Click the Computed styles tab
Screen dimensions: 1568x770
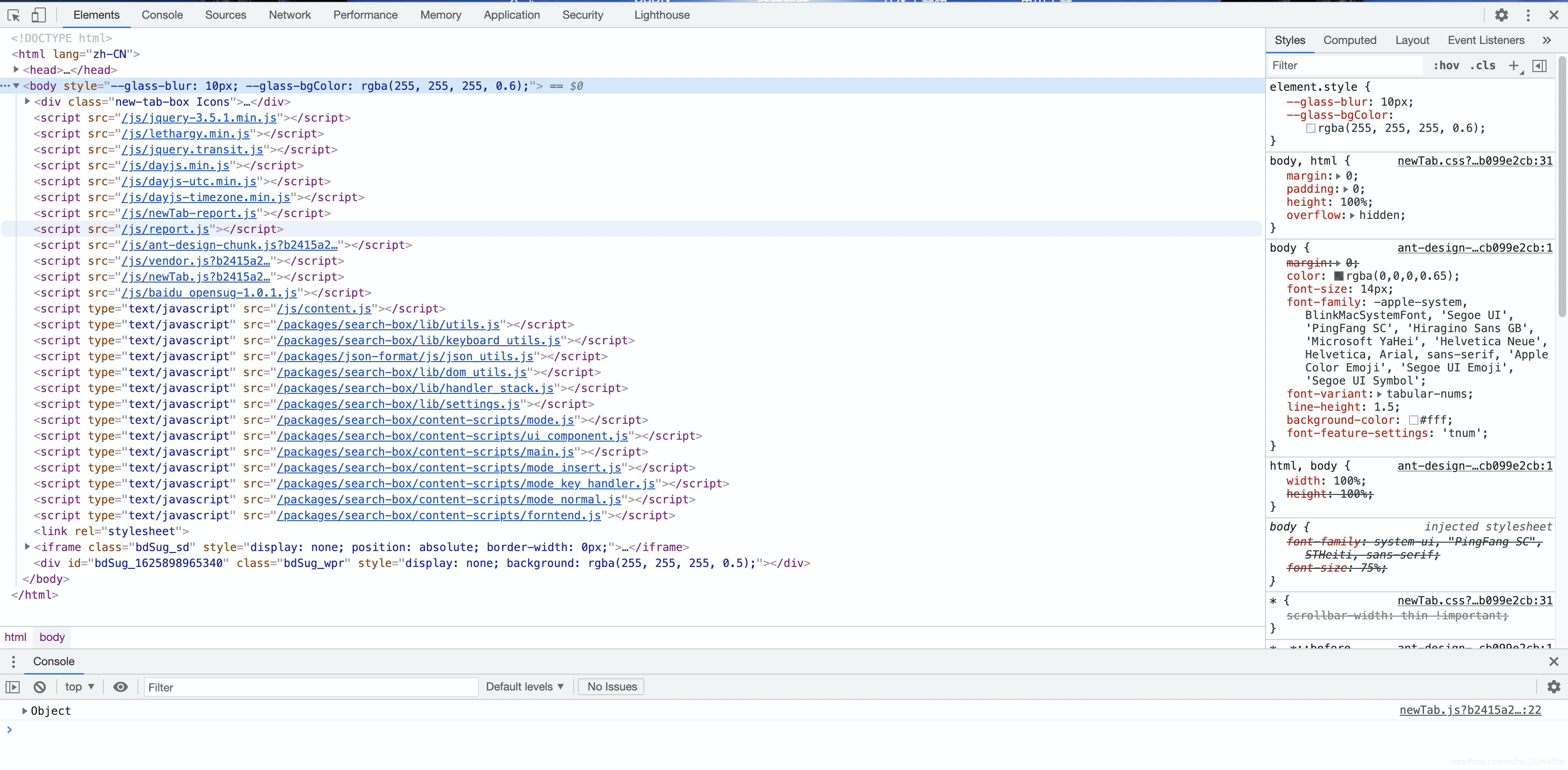coord(1350,40)
